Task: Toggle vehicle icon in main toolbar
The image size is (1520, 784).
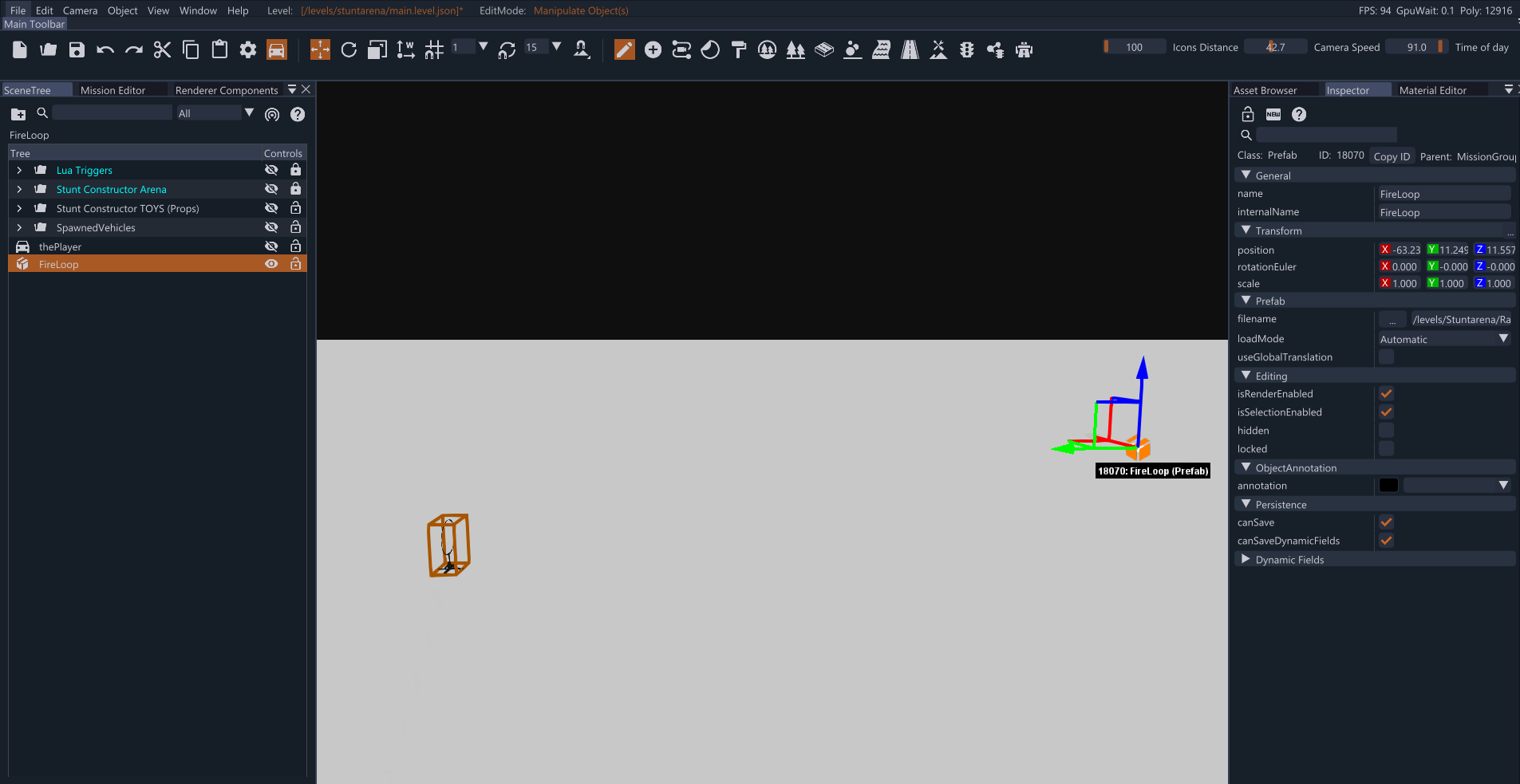Action: pos(276,49)
